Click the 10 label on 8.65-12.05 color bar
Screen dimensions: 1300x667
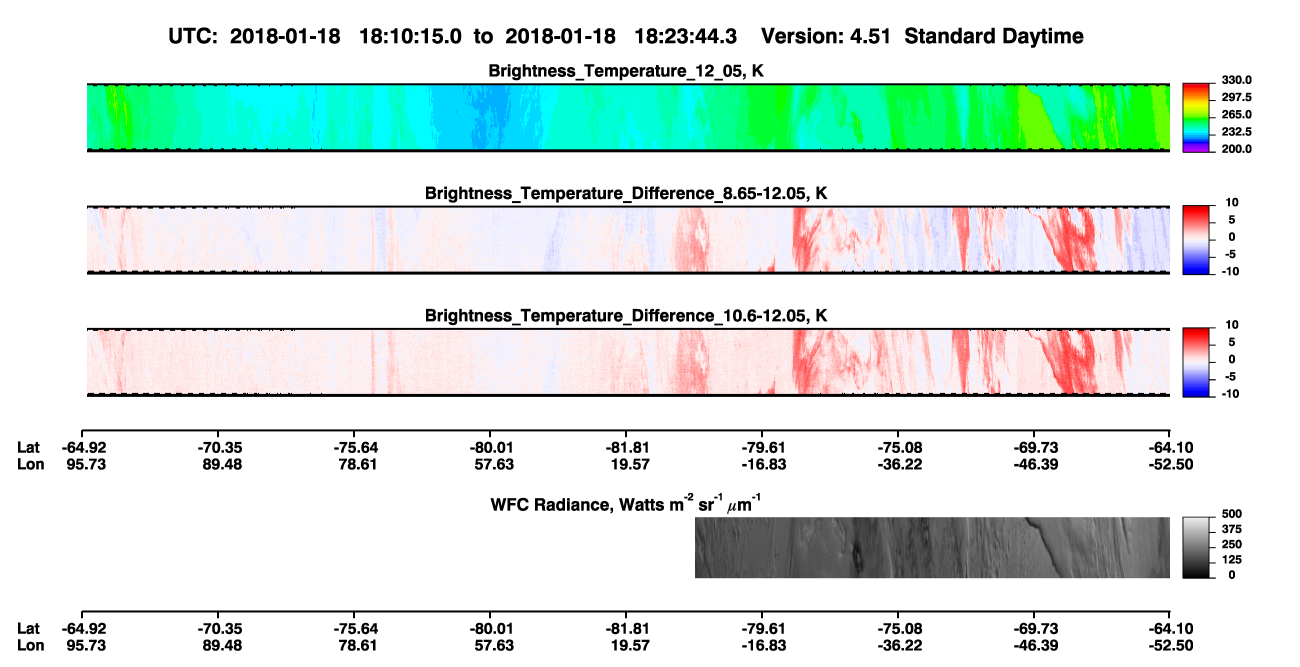1233,202
